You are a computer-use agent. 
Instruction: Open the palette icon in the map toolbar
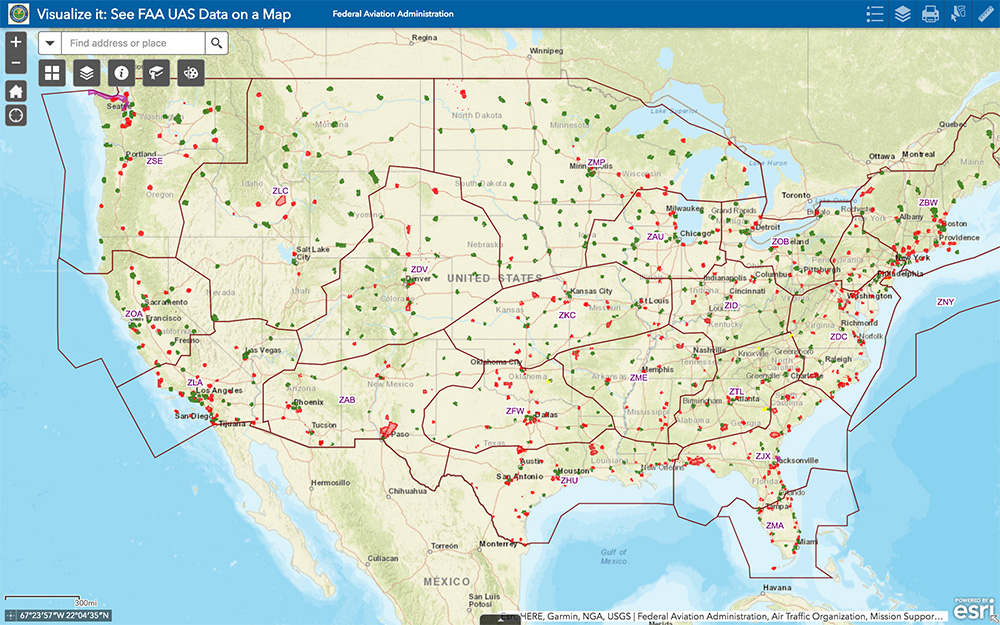tap(191, 72)
